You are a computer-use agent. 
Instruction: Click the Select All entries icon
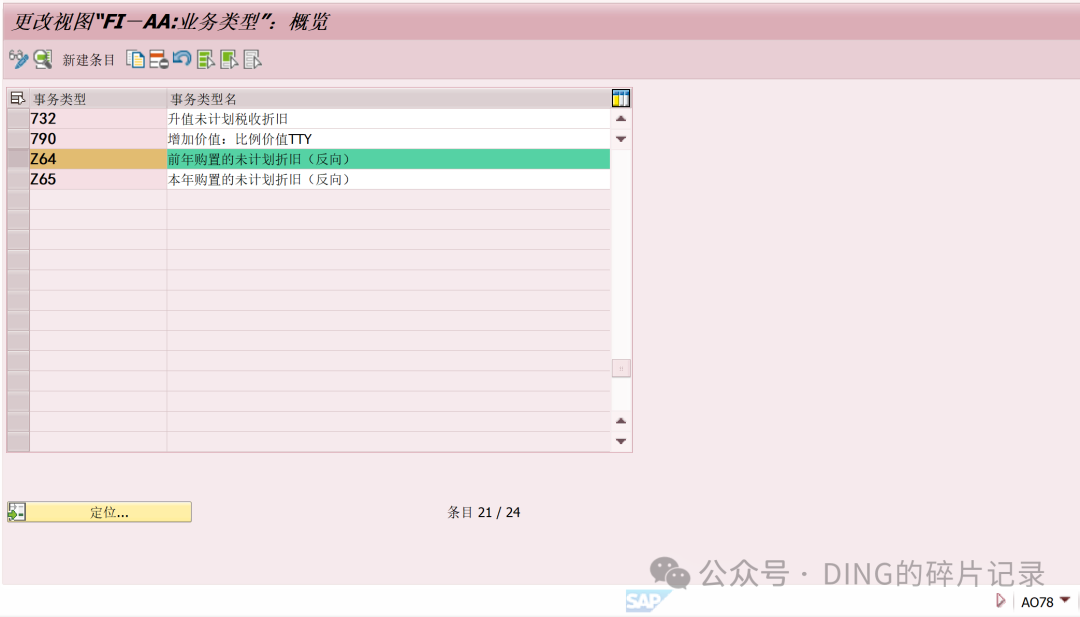pos(205,59)
